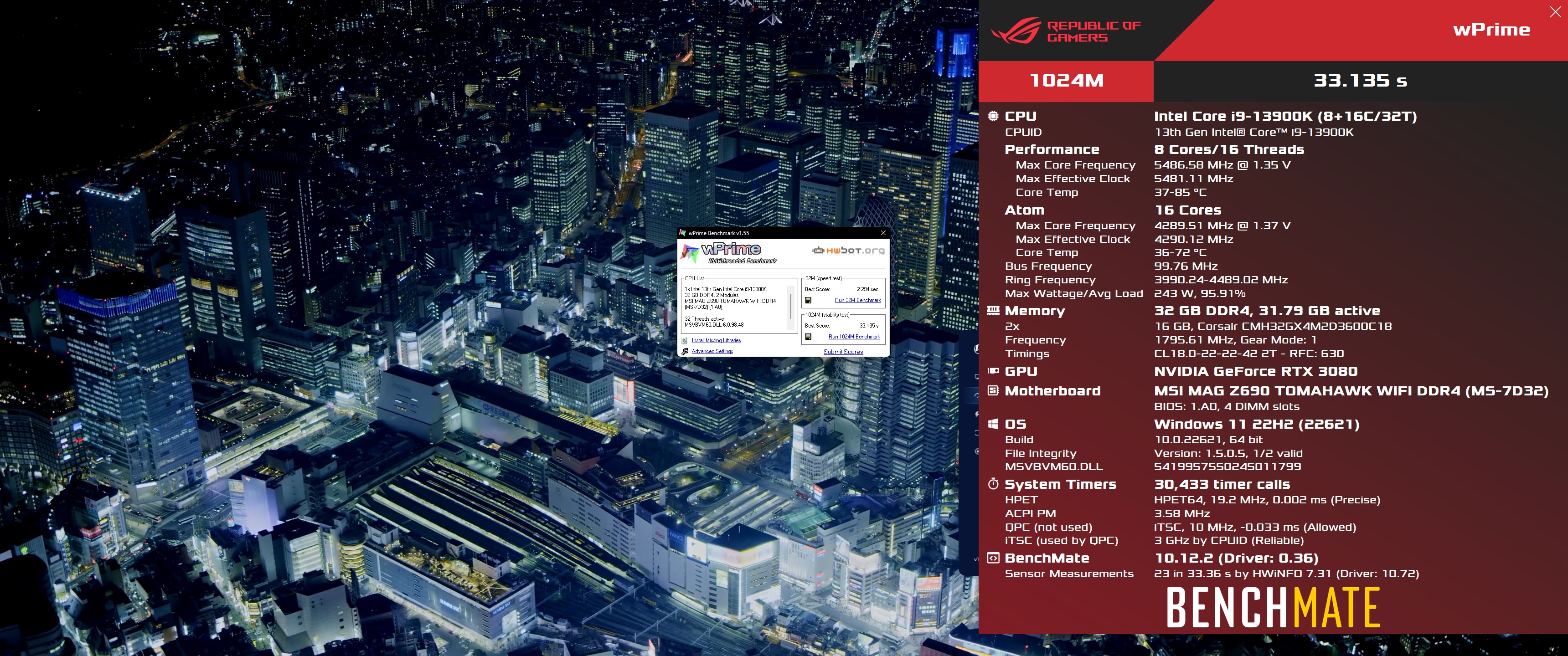
Task: Click the code bracket icon beside BenchMate
Action: coord(993,558)
